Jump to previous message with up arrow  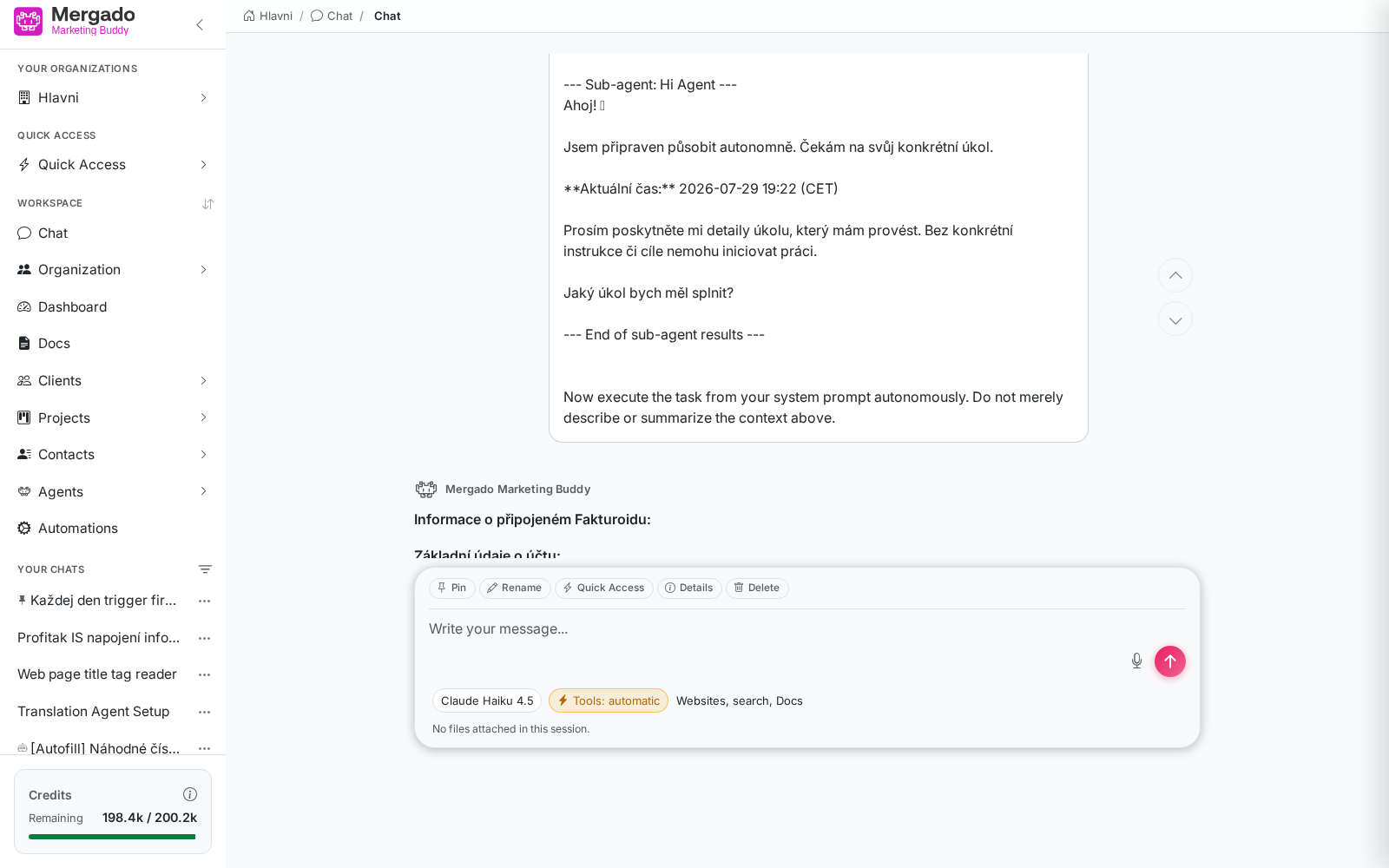pos(1175,275)
